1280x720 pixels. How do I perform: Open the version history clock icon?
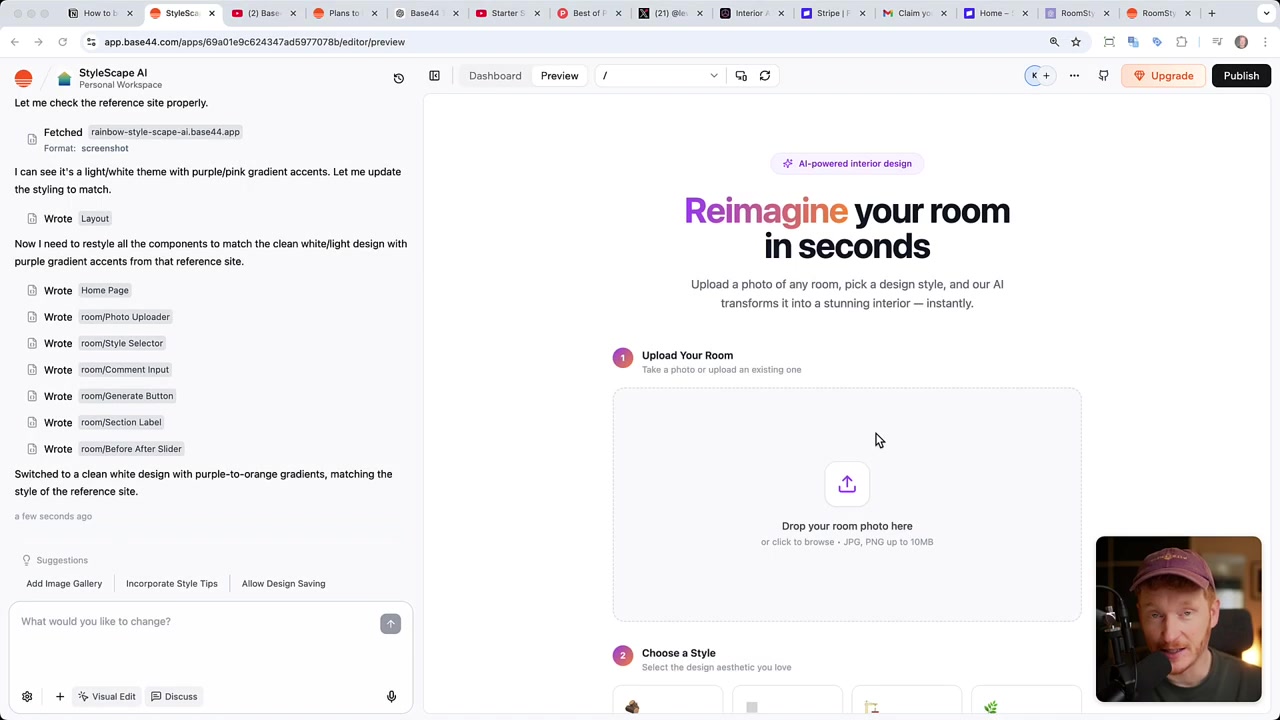coord(398,78)
